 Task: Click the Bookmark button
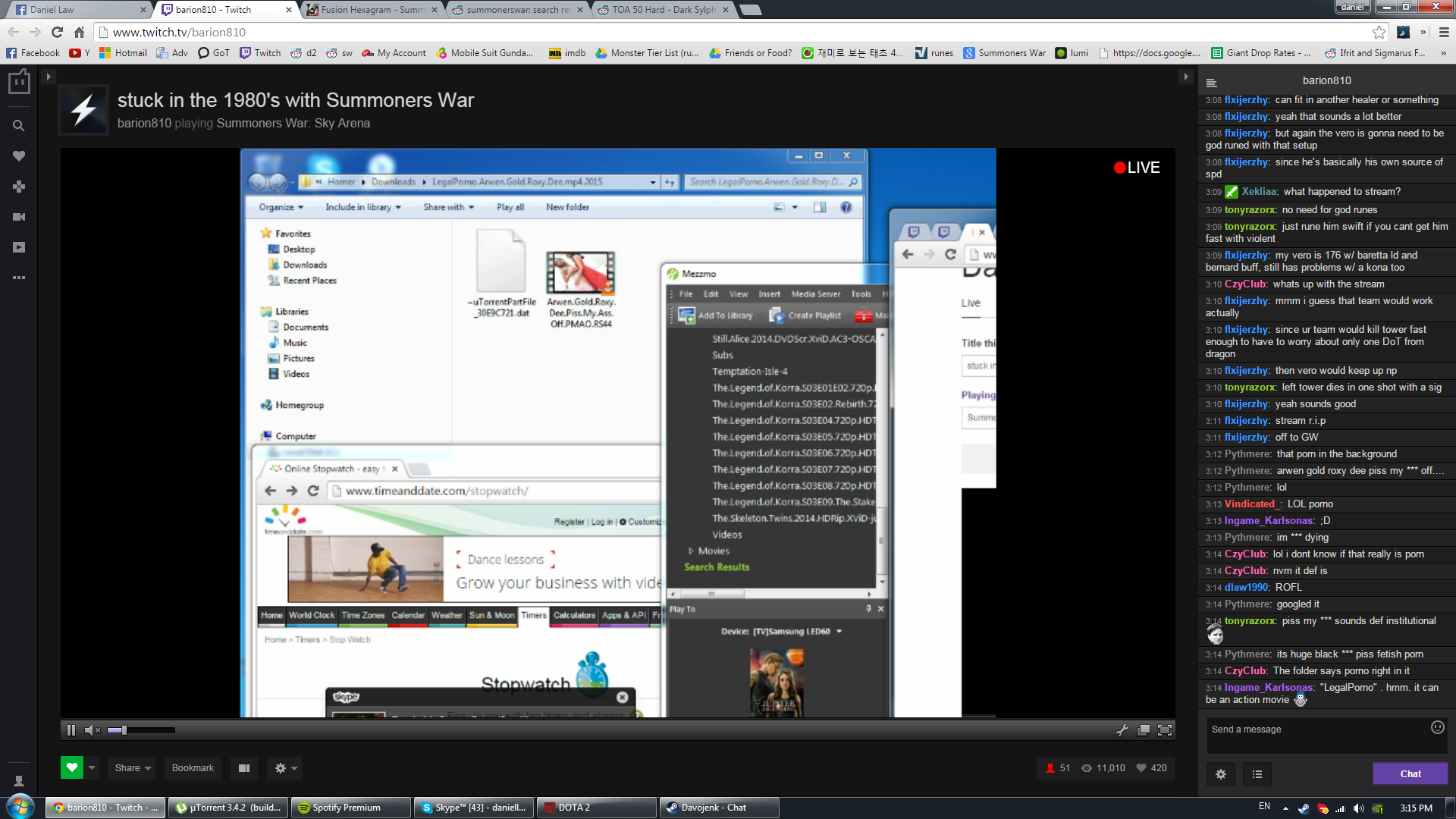[x=193, y=768]
